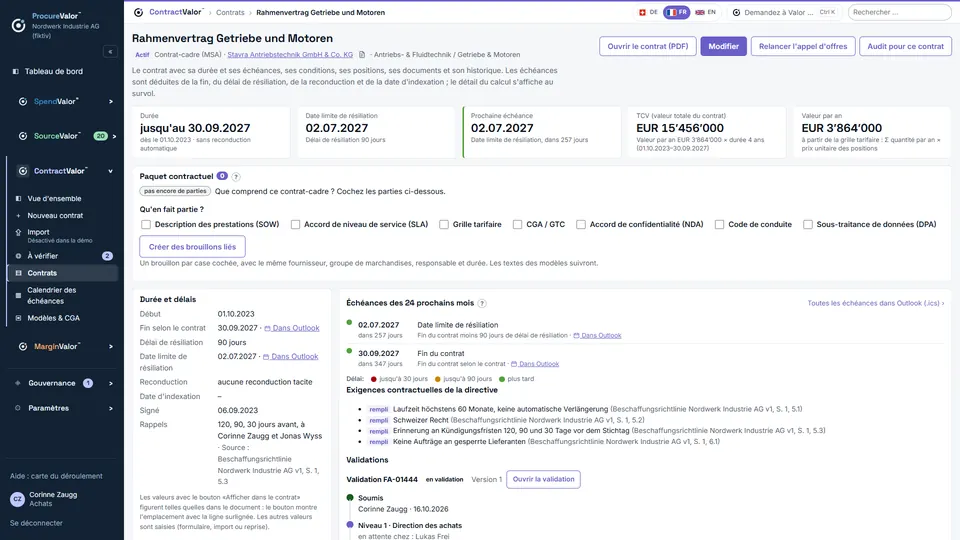Expand the Paramètres section chevron

coord(111,408)
